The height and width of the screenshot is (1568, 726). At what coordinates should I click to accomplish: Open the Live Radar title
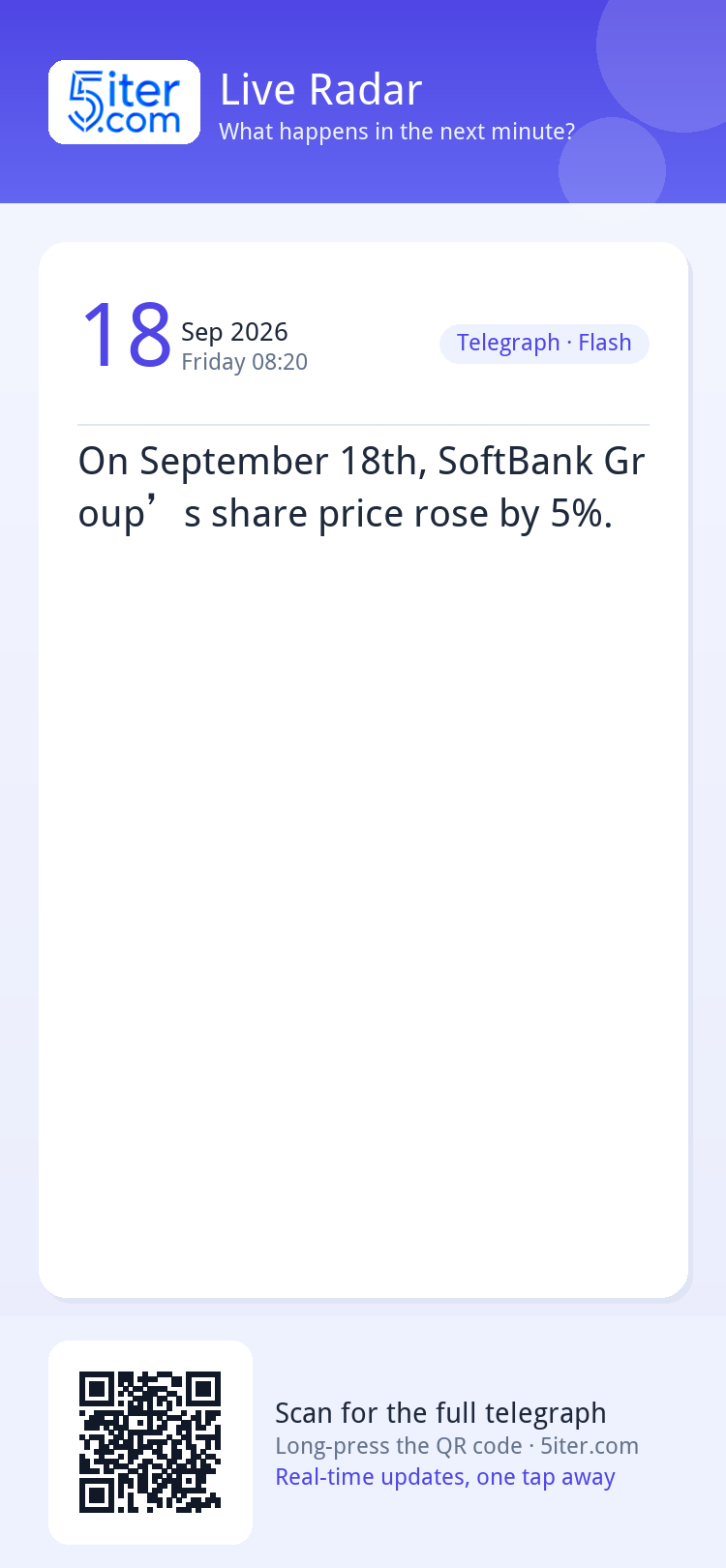320,90
